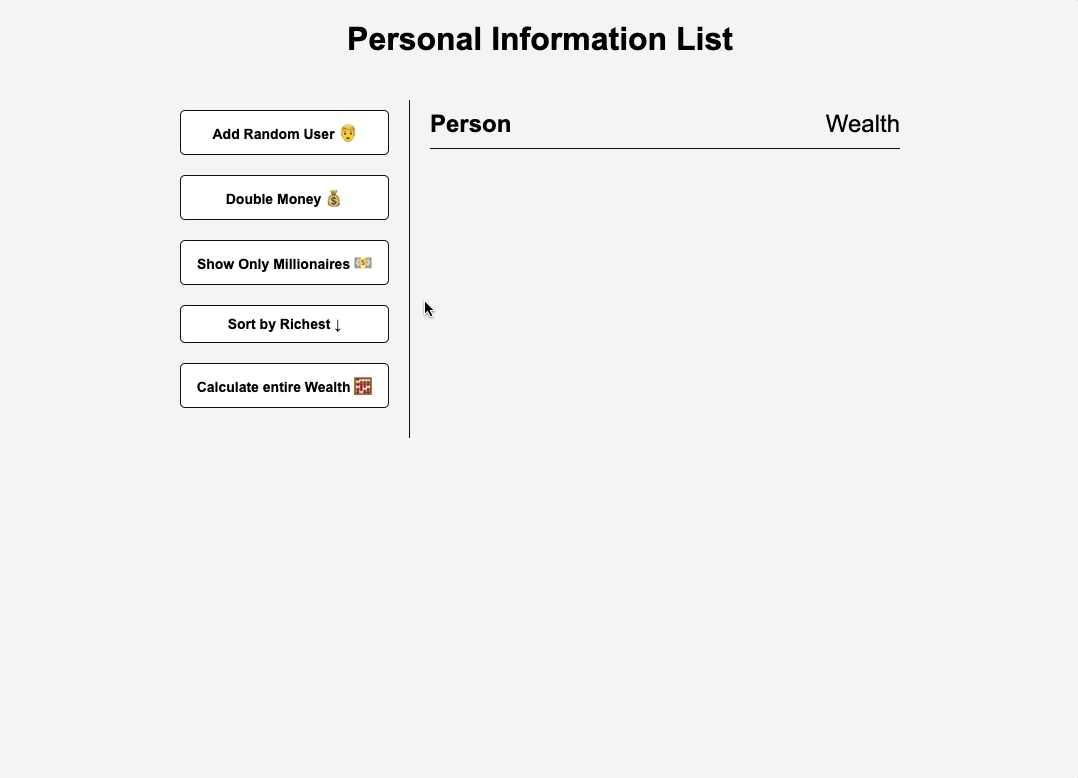Click the Person column header

point(470,124)
